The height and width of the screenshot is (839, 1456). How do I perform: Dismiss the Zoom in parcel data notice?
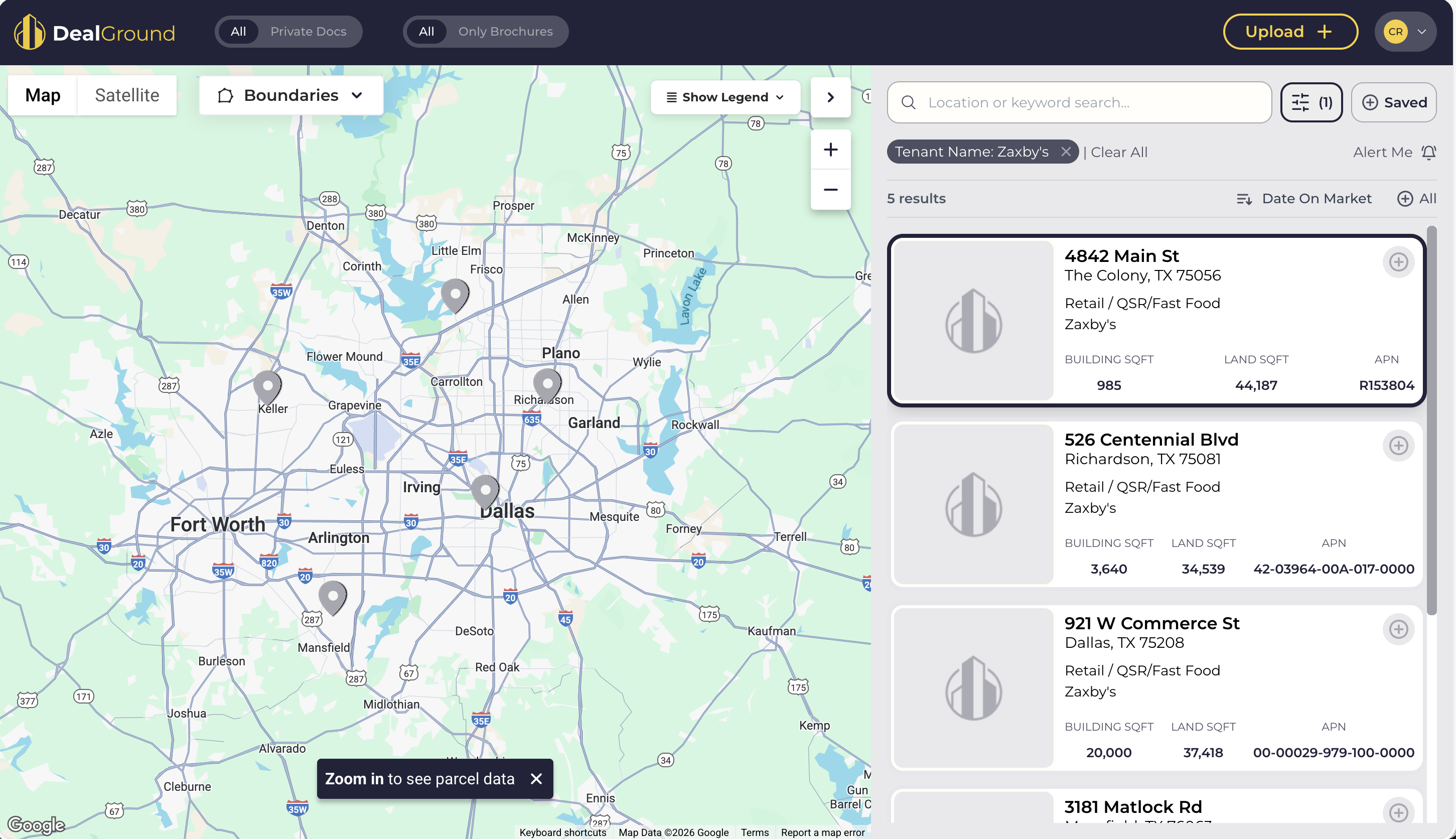(536, 778)
